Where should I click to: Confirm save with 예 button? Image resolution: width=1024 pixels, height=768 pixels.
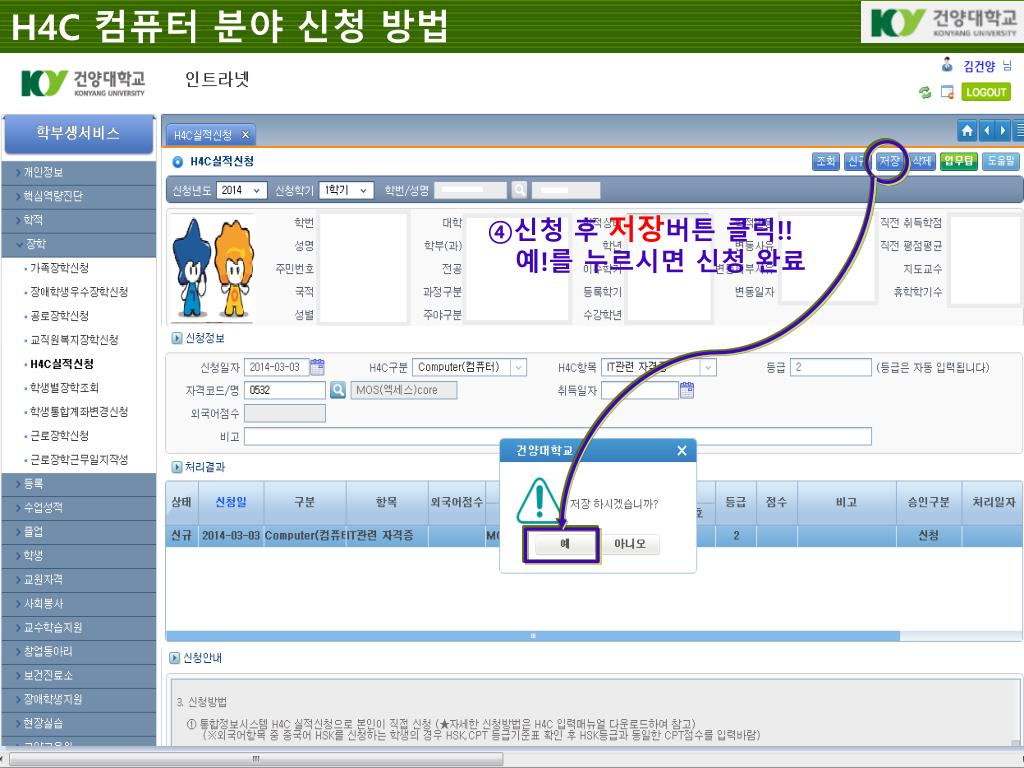point(565,543)
